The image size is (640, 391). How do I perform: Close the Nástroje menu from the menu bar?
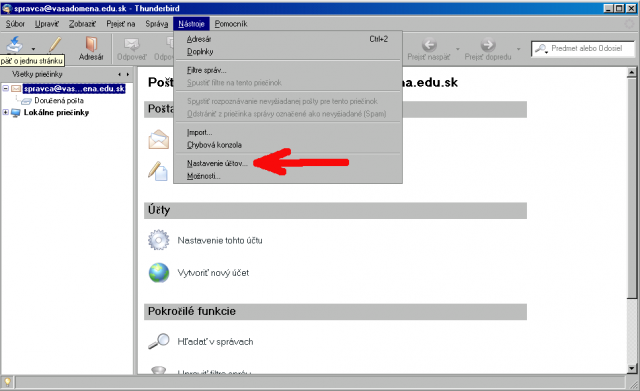[191, 24]
